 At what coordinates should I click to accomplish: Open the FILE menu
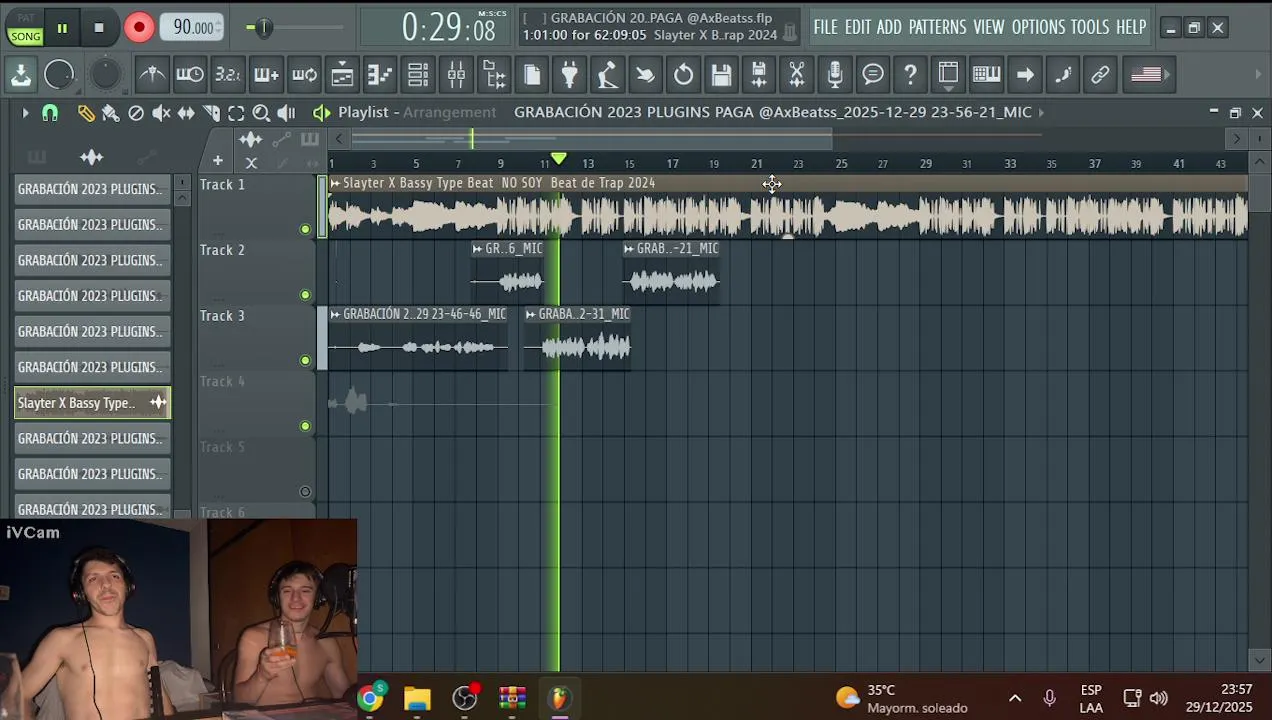[x=825, y=27]
